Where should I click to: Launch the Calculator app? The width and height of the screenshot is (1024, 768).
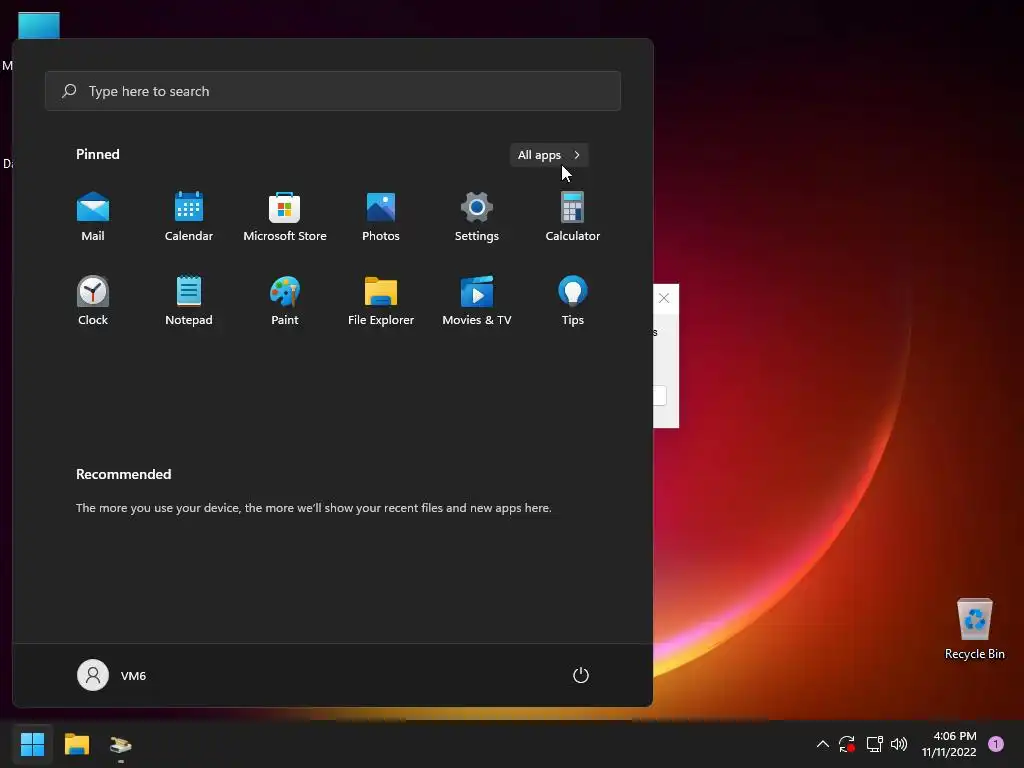click(573, 217)
